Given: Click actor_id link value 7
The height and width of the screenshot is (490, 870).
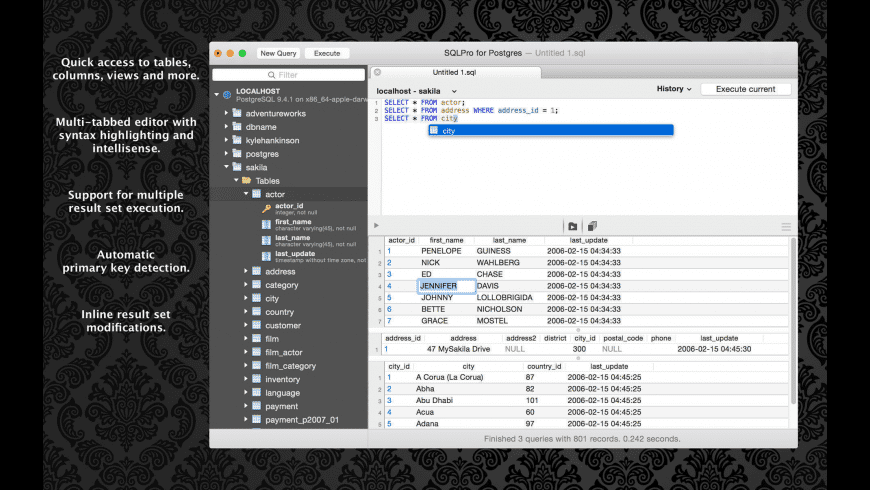Looking at the screenshot, I should point(389,321).
